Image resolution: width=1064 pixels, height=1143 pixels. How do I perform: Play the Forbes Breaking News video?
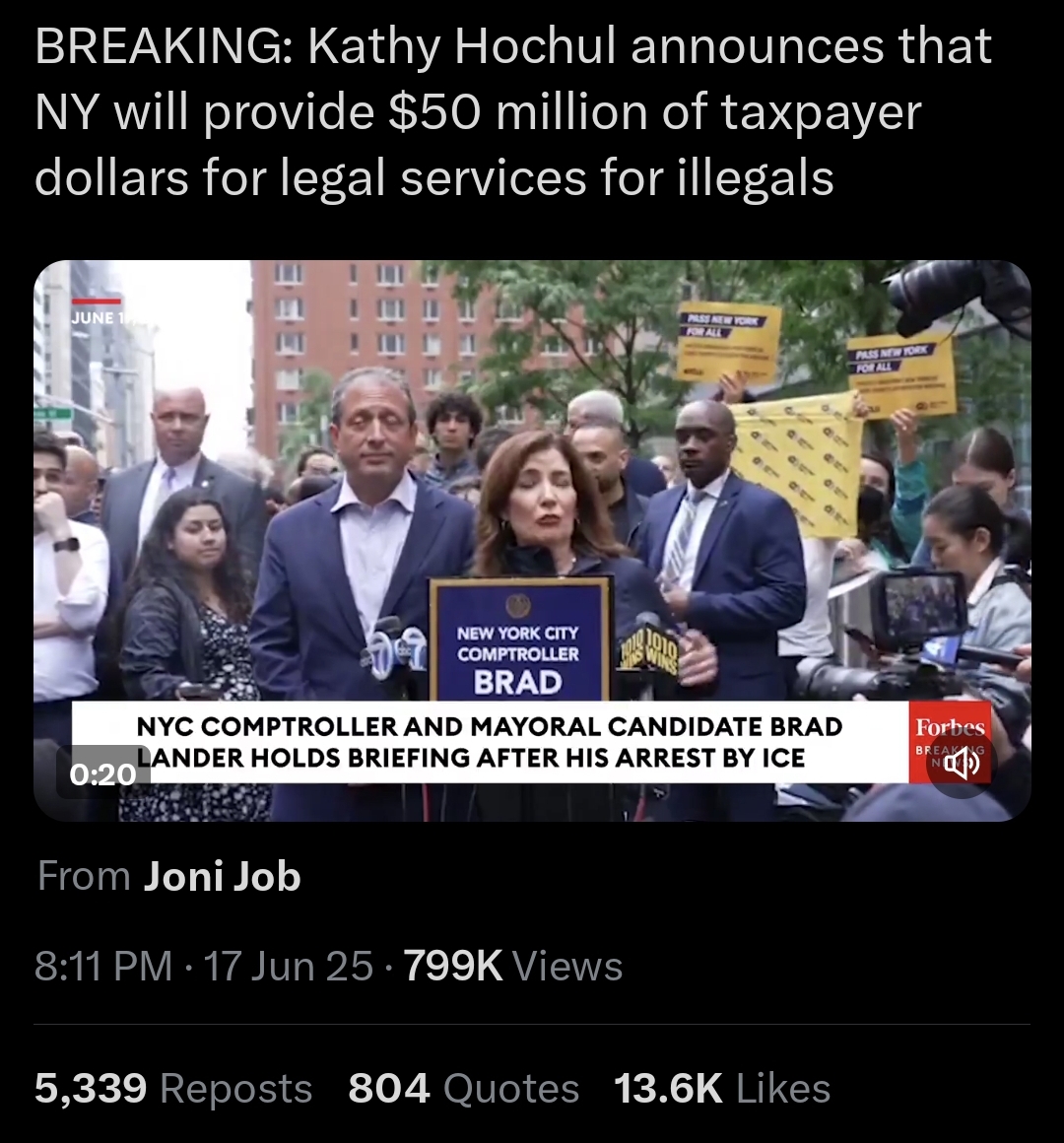point(532,540)
